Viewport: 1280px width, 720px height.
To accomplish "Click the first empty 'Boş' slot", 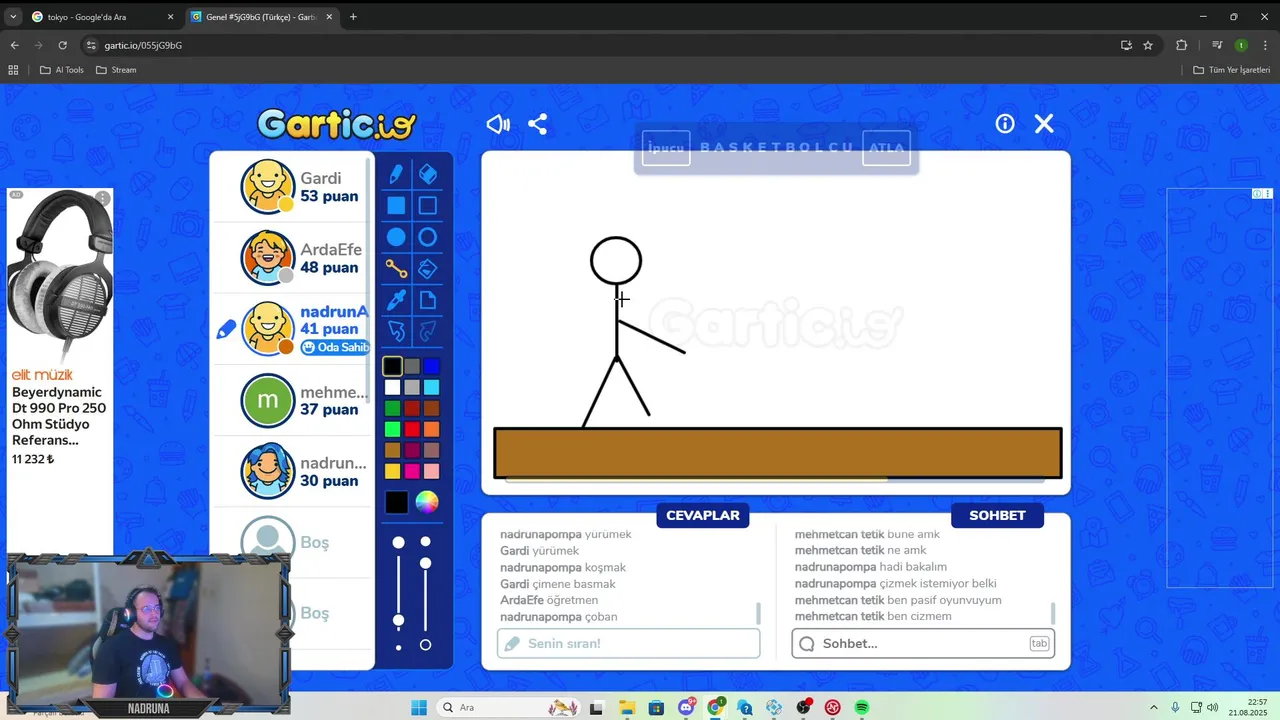I will [292, 542].
